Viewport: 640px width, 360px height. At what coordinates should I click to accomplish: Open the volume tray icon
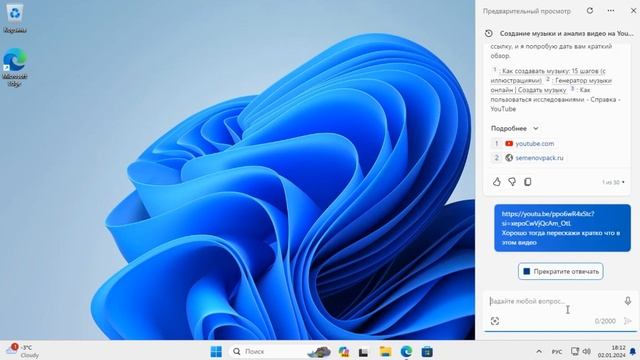tap(587, 351)
